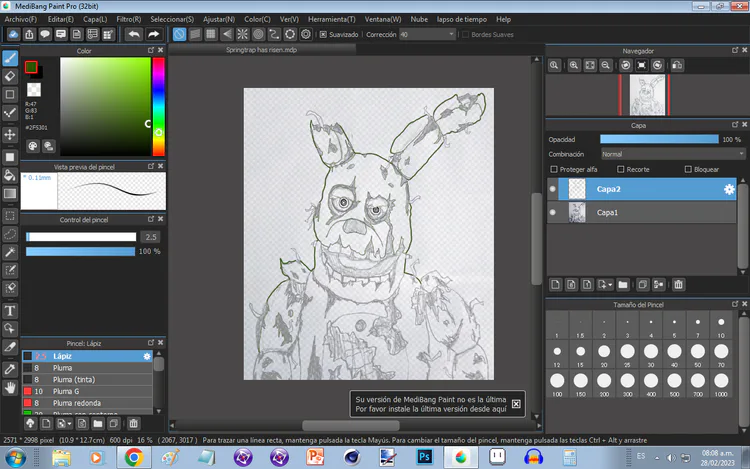Close the update notification popup
750x469 pixels.
[x=516, y=404]
